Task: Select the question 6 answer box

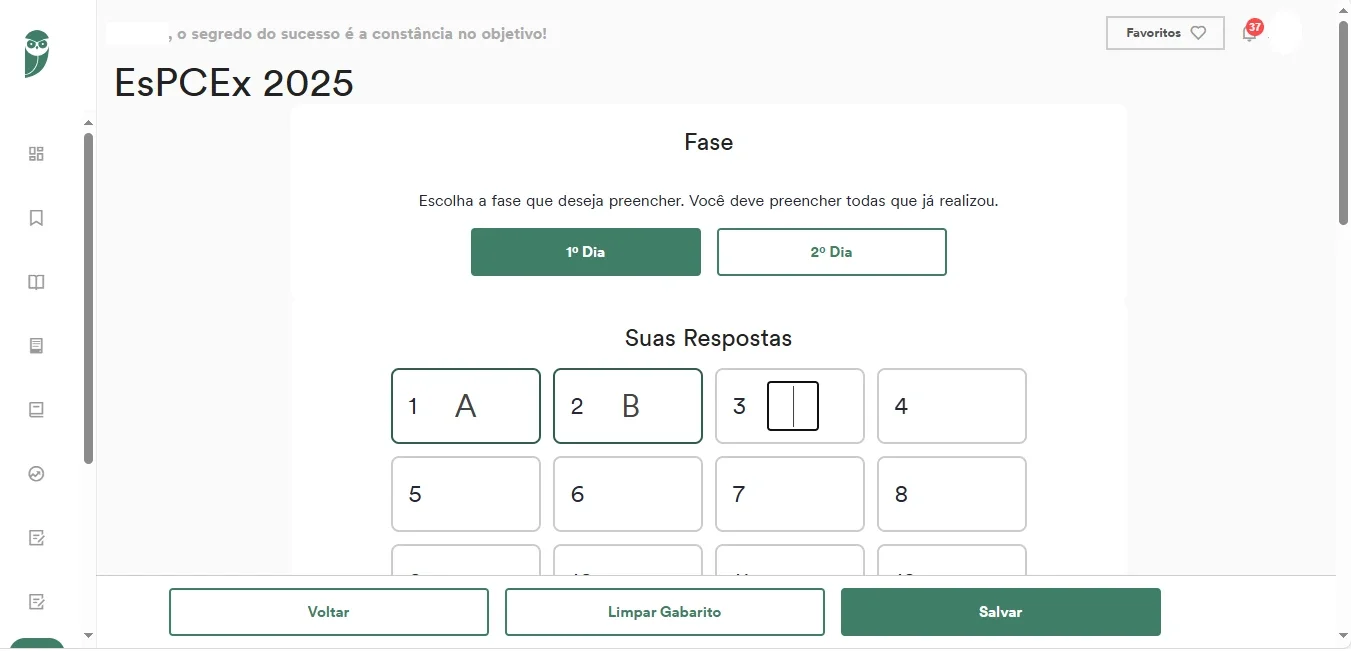Action: pyautogui.click(x=627, y=494)
